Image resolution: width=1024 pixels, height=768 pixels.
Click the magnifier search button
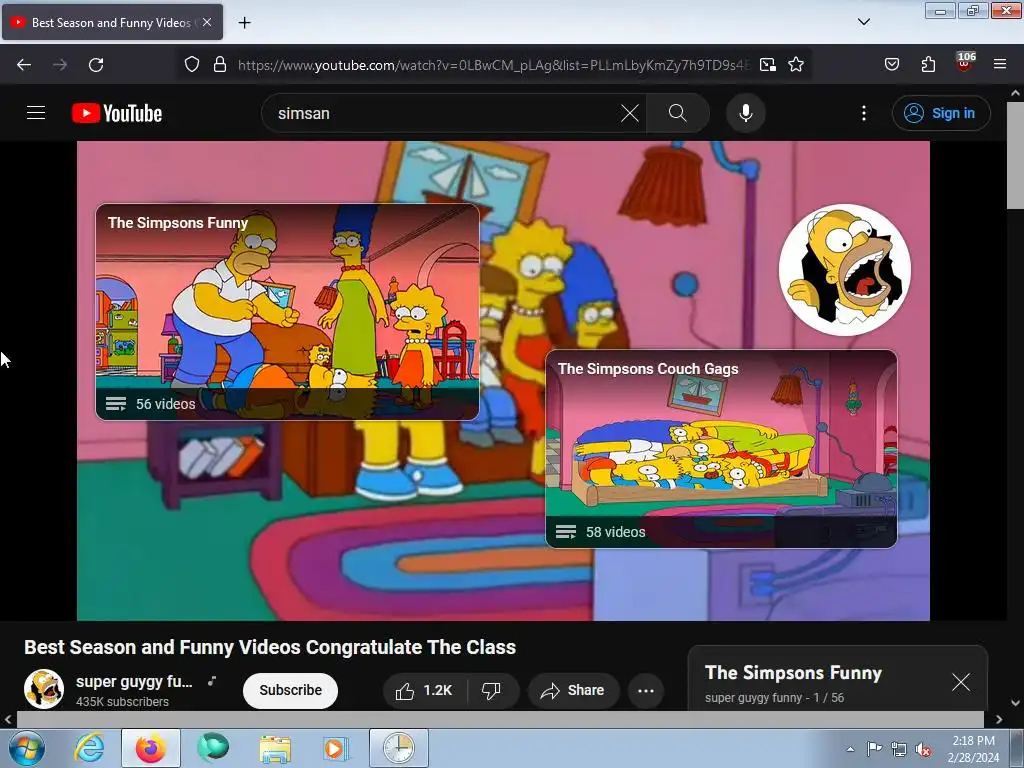coord(678,113)
